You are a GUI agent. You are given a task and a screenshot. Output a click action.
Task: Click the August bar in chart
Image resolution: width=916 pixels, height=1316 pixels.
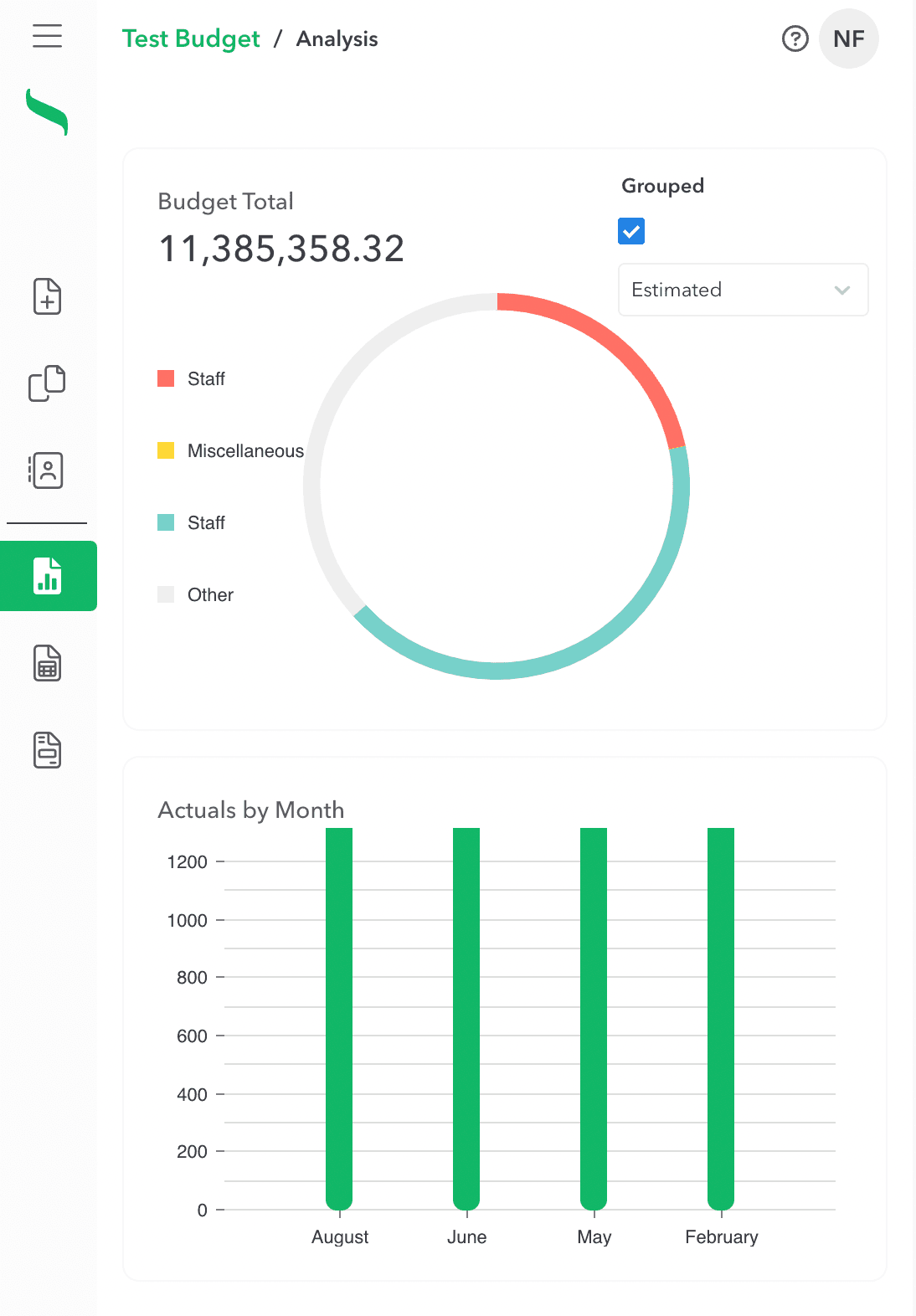pos(339,1017)
